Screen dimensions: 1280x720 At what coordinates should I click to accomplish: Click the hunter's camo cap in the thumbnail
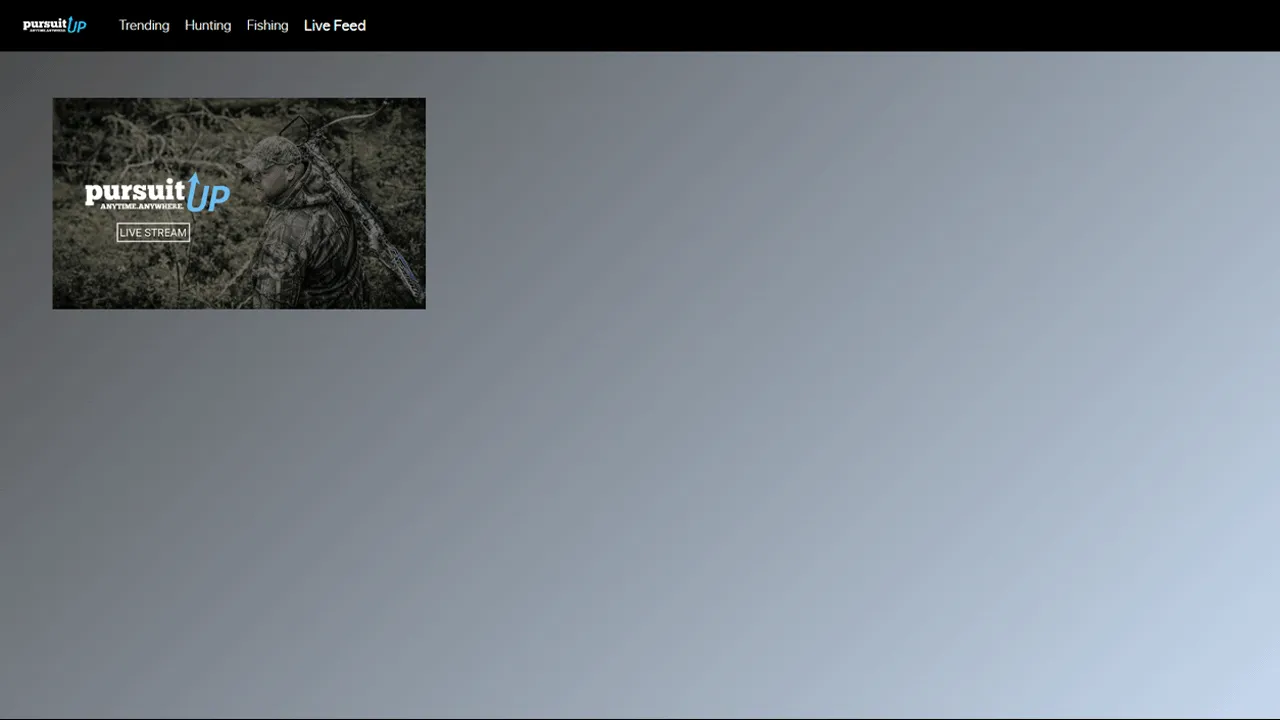point(270,153)
